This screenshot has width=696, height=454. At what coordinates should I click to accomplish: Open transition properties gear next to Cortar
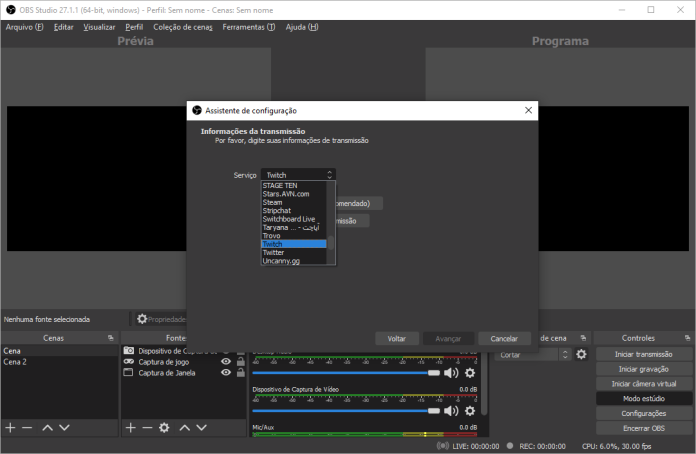coord(581,354)
